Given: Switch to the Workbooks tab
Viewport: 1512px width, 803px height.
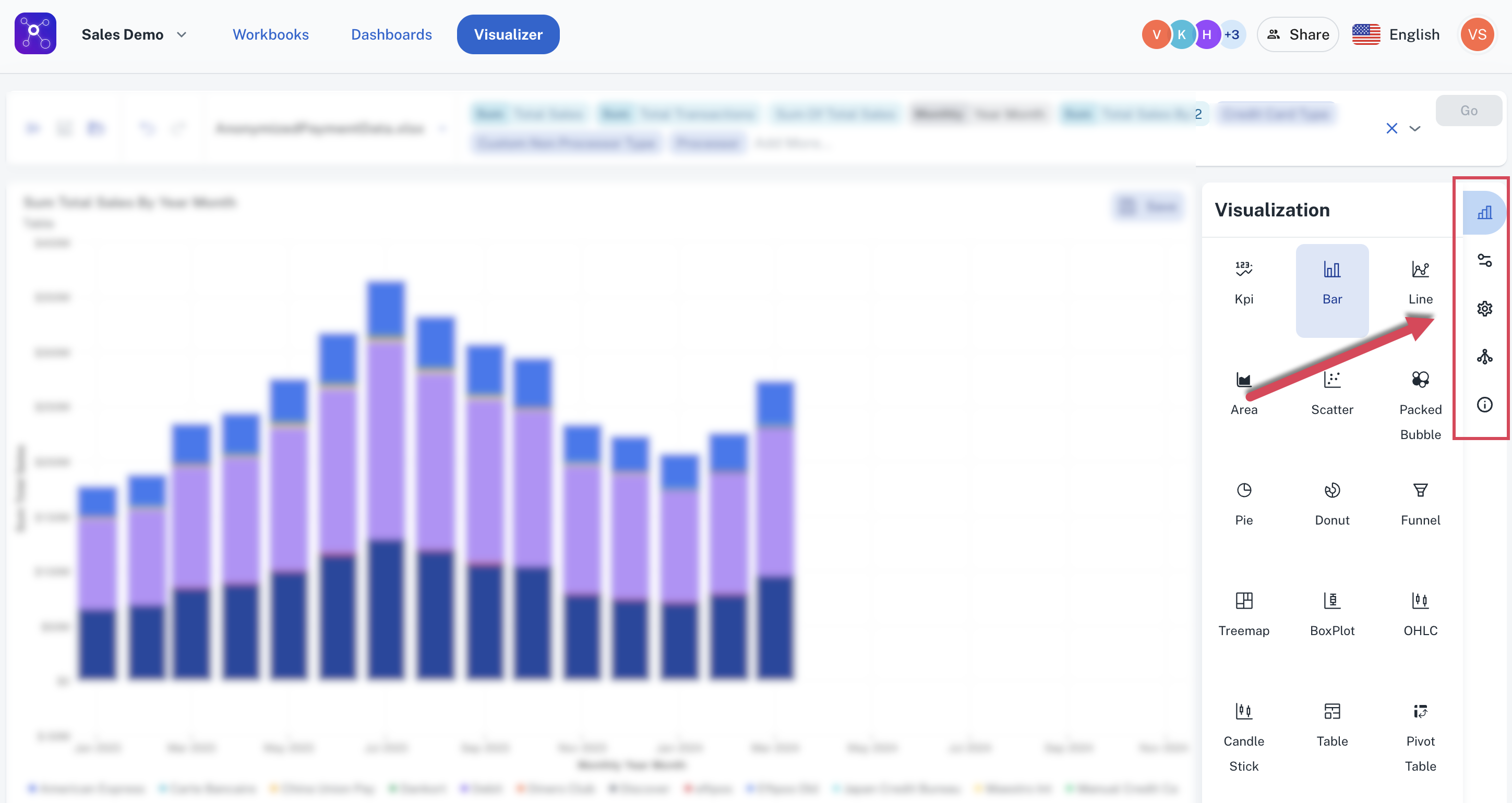Looking at the screenshot, I should tap(271, 34).
